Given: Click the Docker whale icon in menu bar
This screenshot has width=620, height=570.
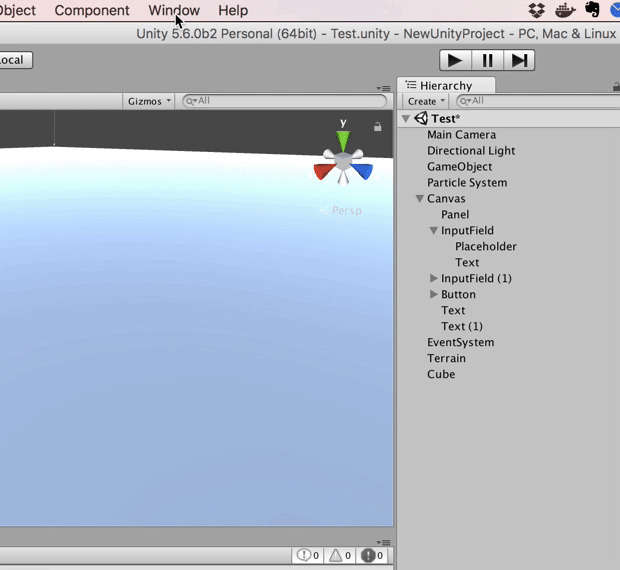Looking at the screenshot, I should coord(565,10).
